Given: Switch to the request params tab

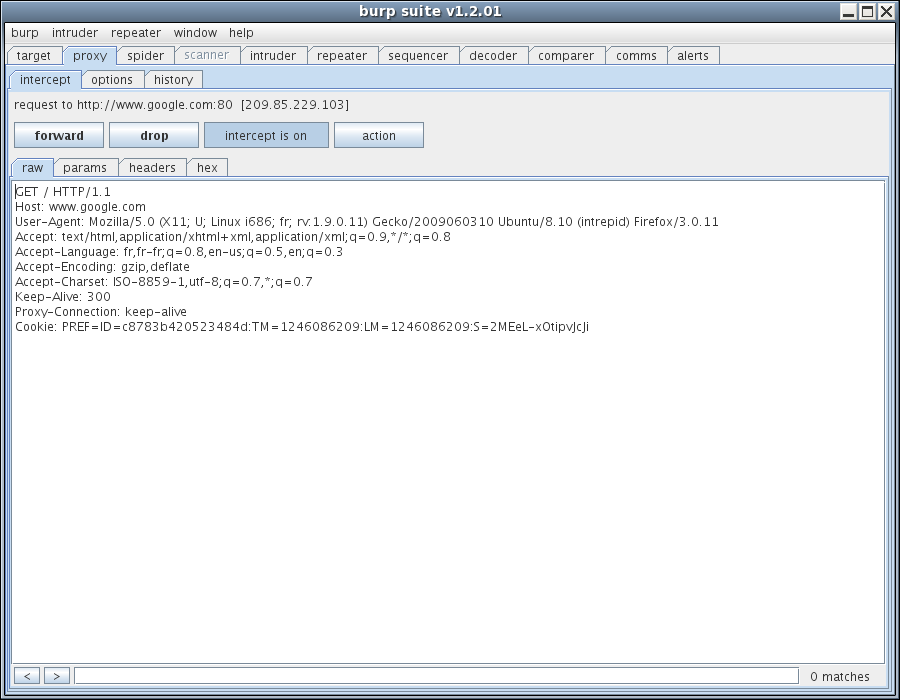Looking at the screenshot, I should coord(85,168).
